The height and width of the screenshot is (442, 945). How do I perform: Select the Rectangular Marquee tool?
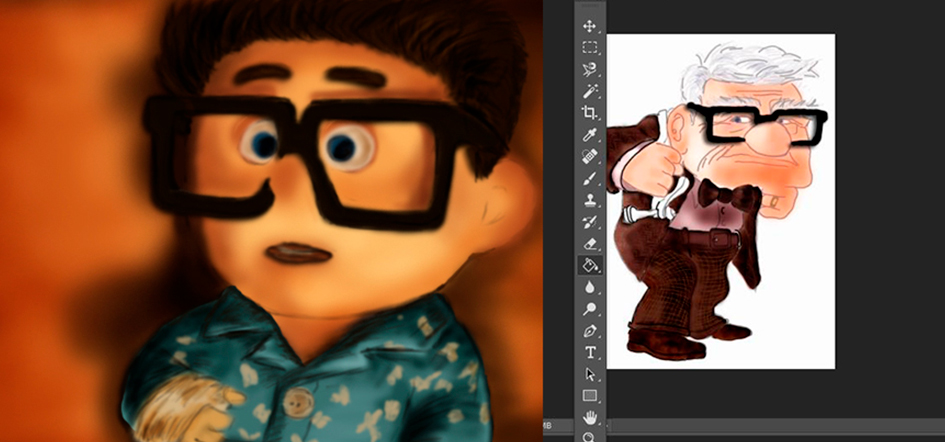coord(589,48)
